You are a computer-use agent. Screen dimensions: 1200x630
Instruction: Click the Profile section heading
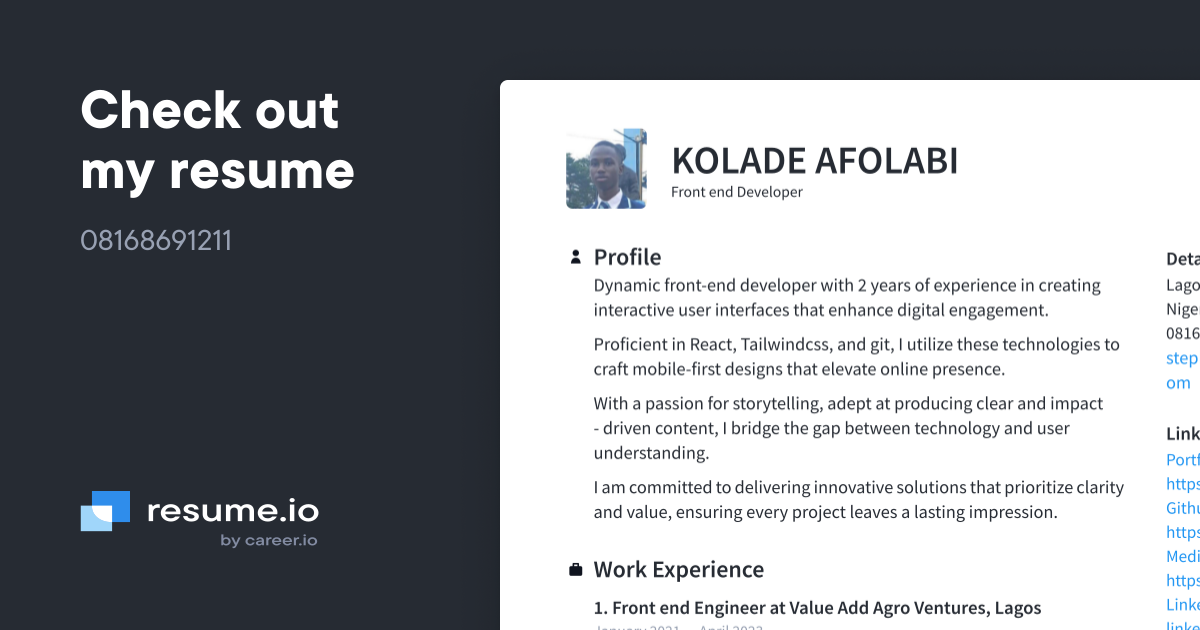click(627, 257)
